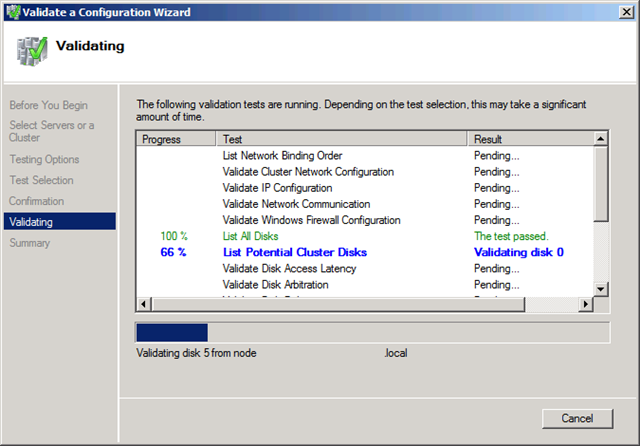
Task: Select the Validate Network Communication row
Action: pyautogui.click(x=365, y=204)
